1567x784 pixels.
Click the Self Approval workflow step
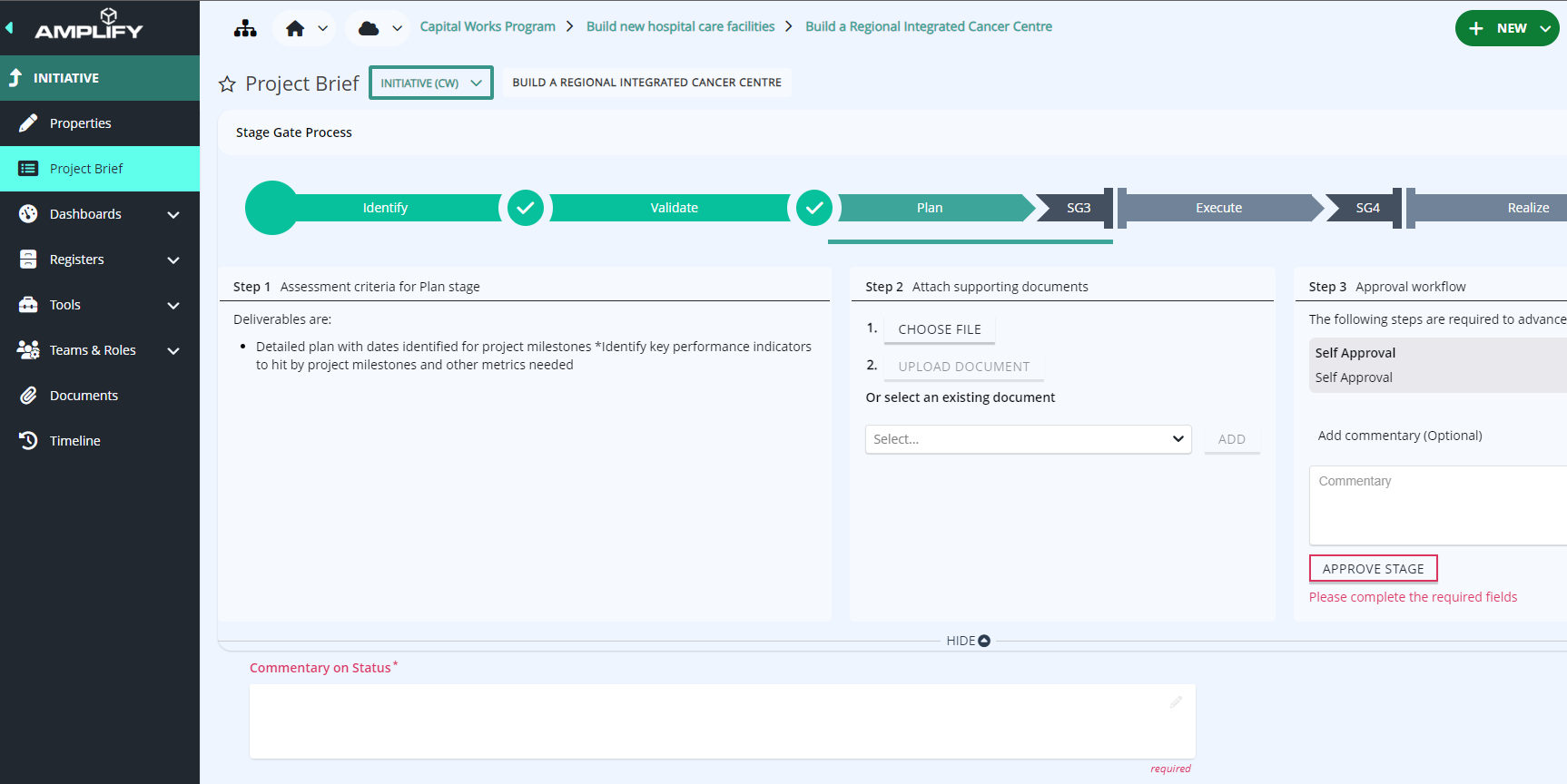click(x=1438, y=365)
